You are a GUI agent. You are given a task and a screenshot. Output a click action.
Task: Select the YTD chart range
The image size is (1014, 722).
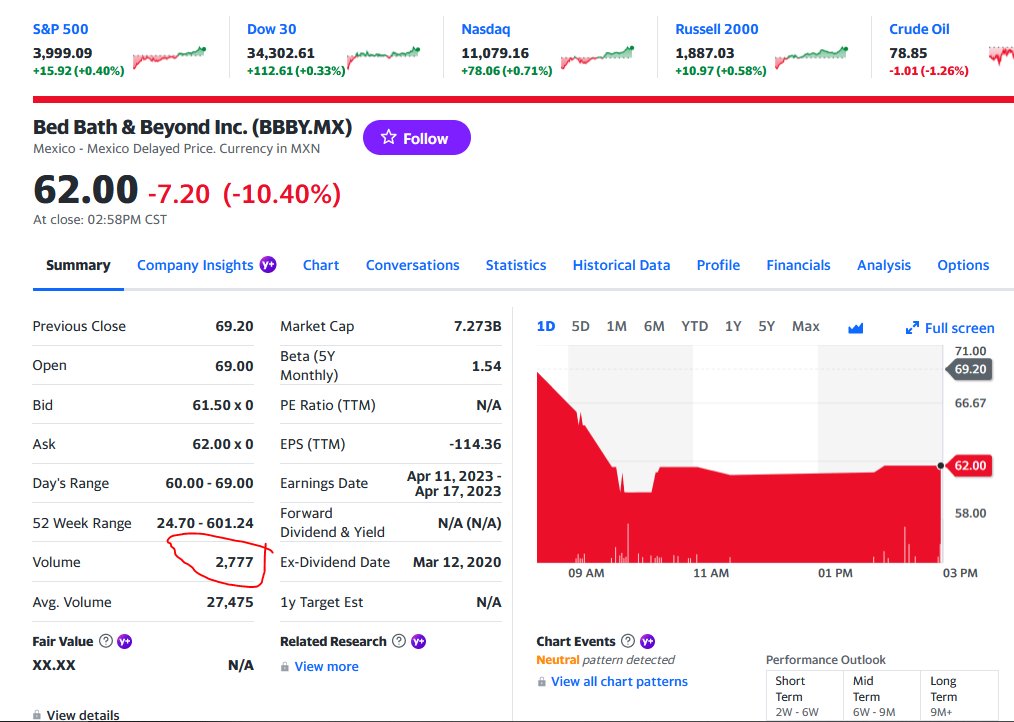tap(695, 326)
